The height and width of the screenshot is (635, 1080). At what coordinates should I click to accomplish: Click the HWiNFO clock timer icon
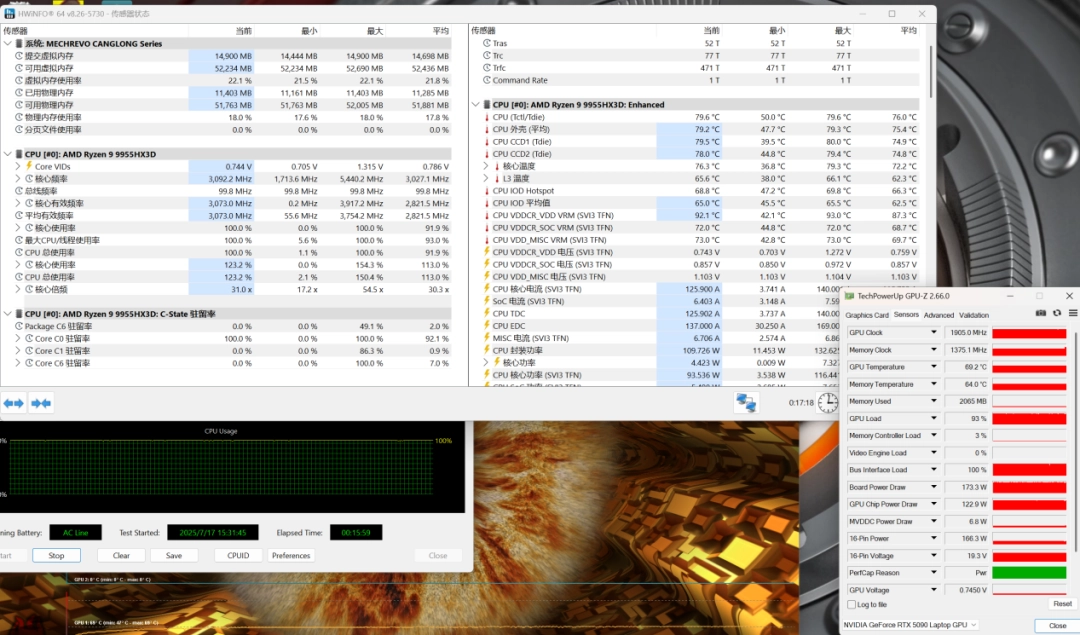tap(828, 402)
